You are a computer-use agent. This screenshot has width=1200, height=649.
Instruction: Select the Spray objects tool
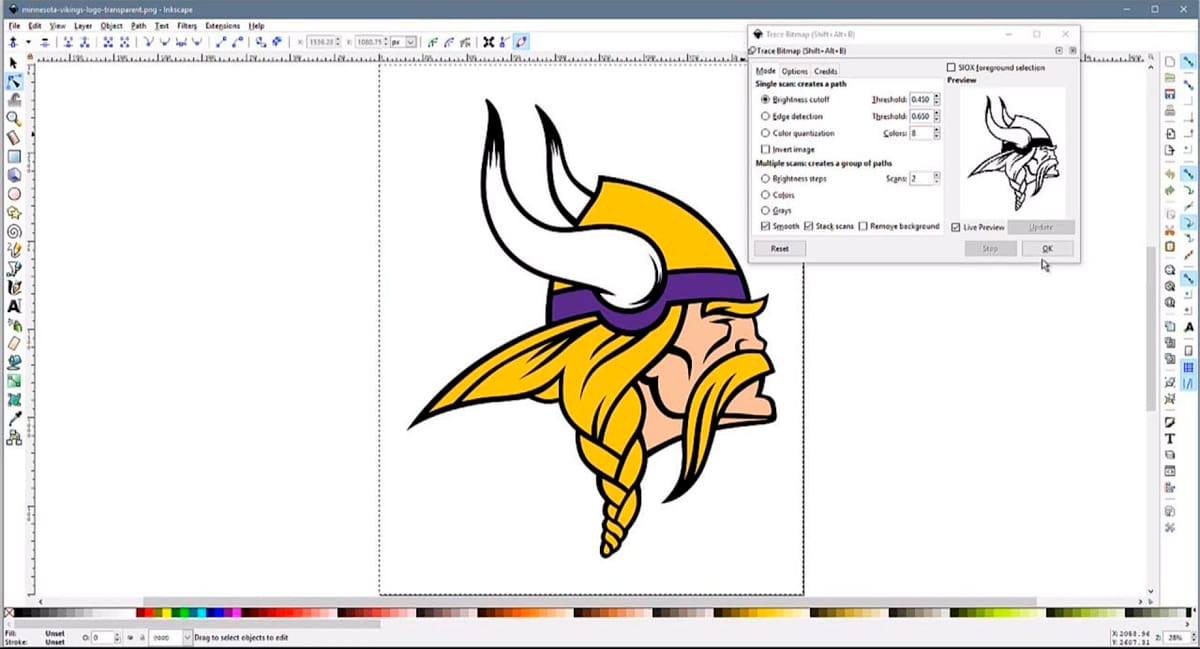pos(14,325)
